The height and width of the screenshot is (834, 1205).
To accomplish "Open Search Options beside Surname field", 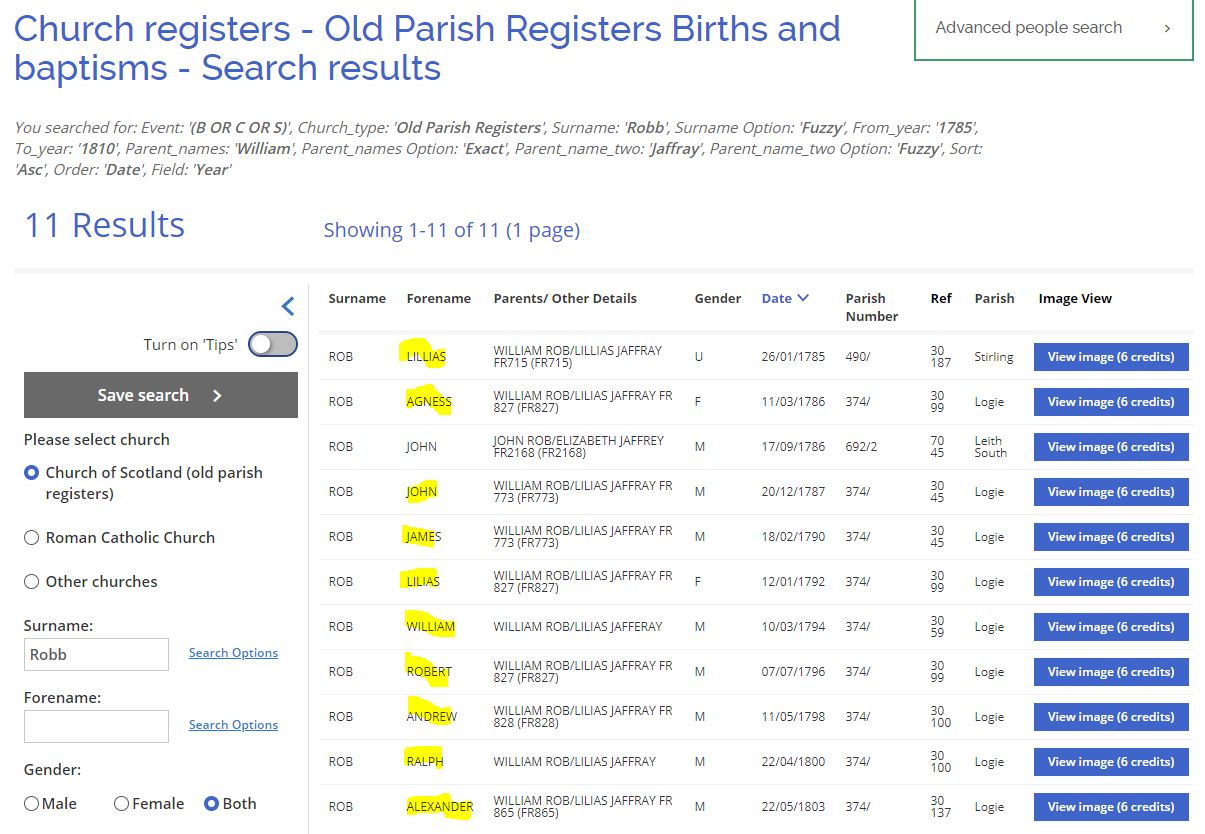I will (233, 653).
